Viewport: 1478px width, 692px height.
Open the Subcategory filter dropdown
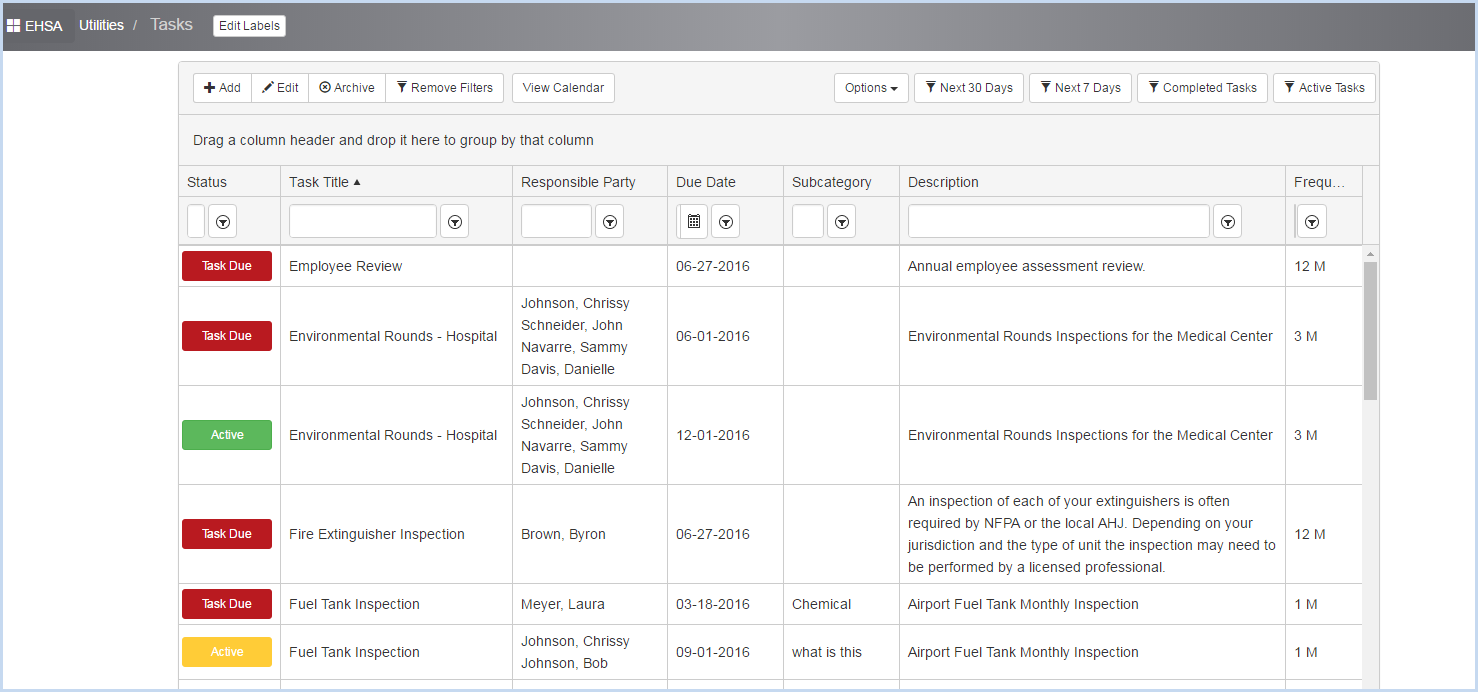click(x=840, y=220)
